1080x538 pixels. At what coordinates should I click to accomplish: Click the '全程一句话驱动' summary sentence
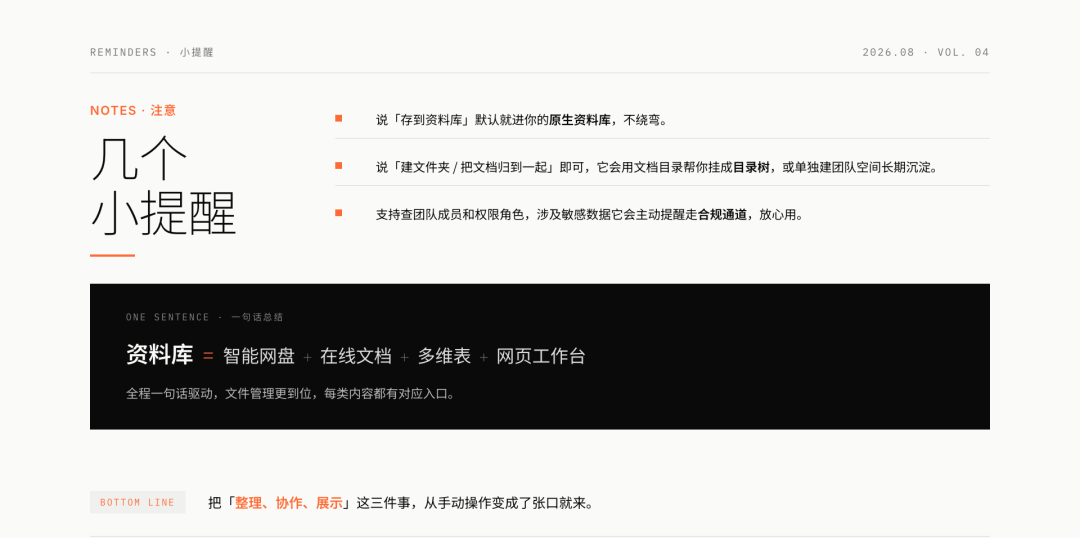(x=291, y=395)
